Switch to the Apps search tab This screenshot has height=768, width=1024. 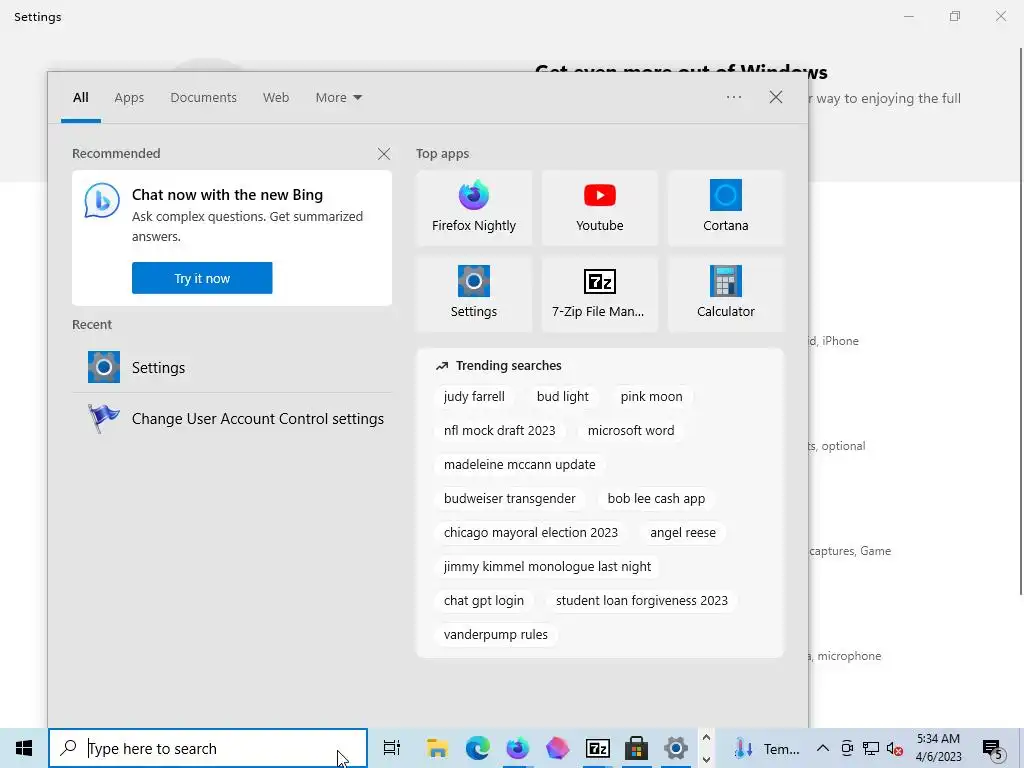129,97
